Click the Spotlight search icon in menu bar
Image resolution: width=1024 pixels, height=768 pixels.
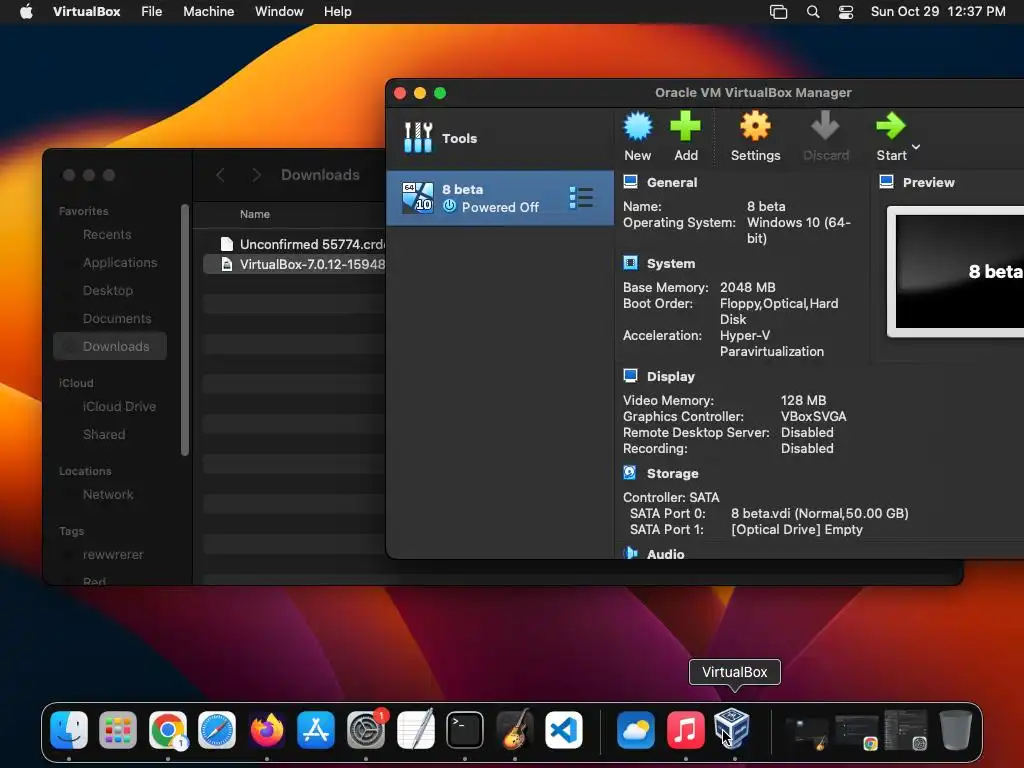pos(812,12)
